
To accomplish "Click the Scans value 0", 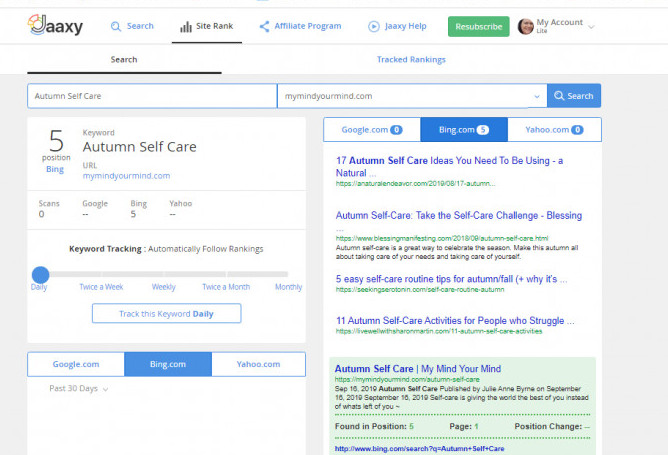I will coord(41,214).
